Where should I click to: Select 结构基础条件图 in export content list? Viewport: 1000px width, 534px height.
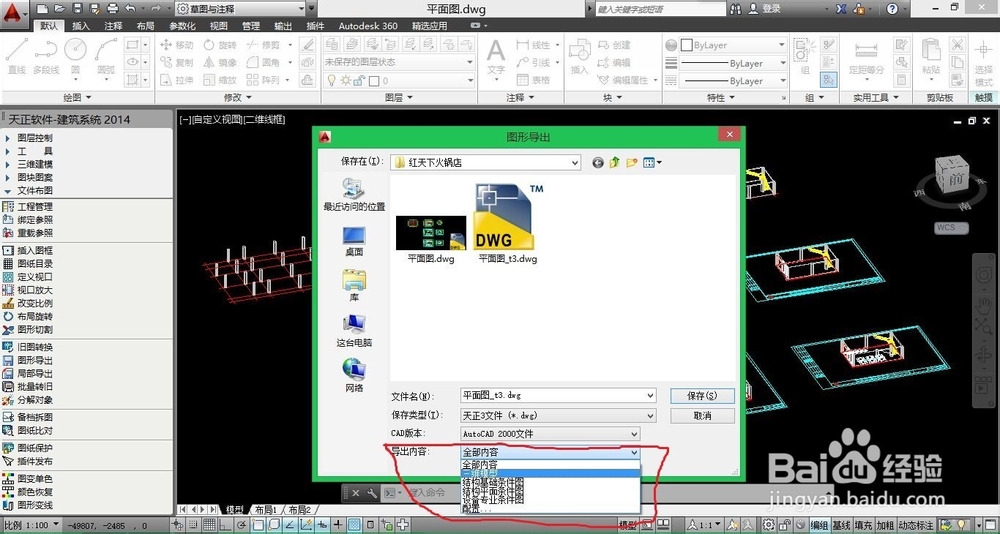(493, 482)
